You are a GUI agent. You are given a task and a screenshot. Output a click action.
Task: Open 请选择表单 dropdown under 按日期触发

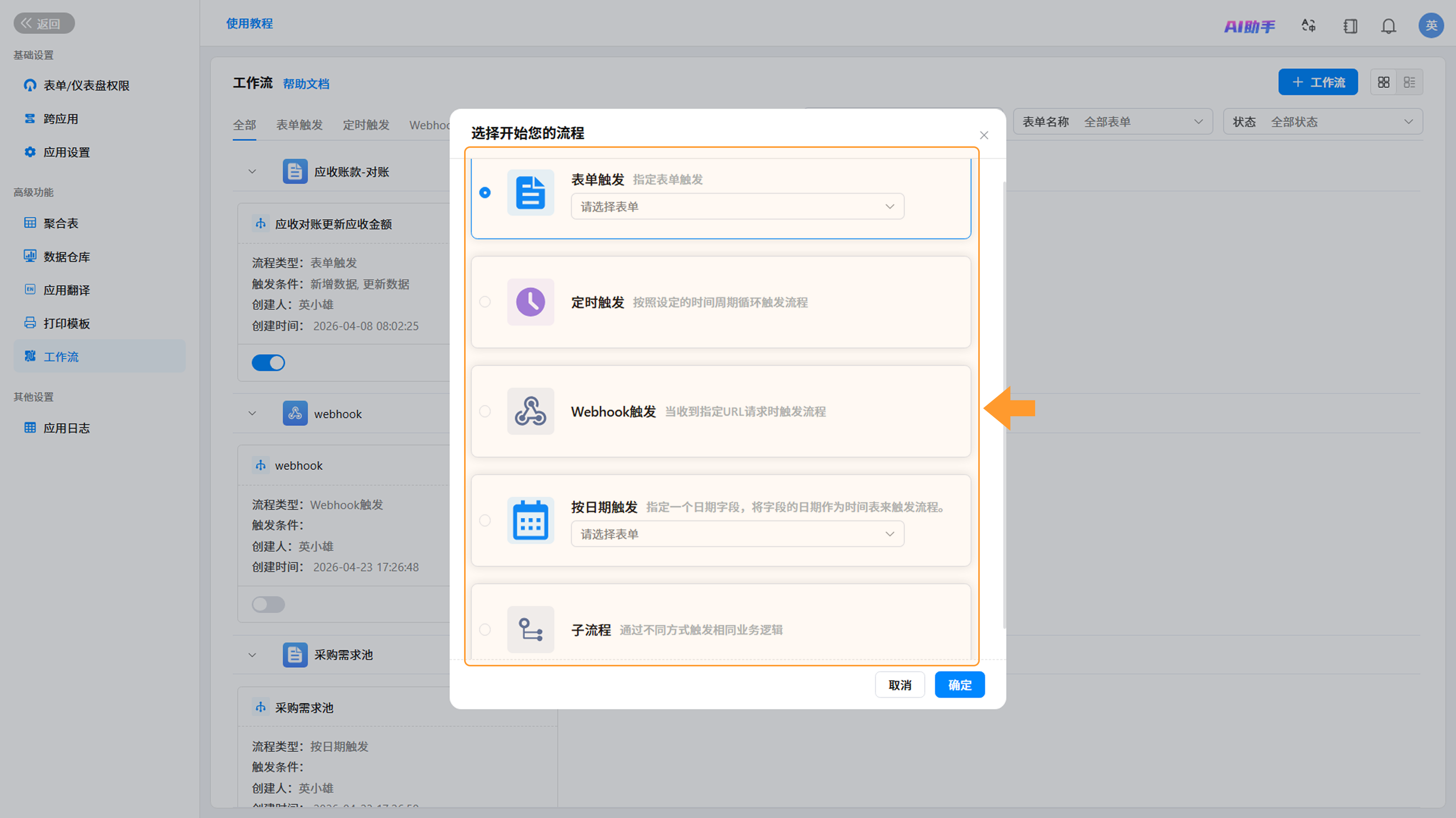[737, 534]
